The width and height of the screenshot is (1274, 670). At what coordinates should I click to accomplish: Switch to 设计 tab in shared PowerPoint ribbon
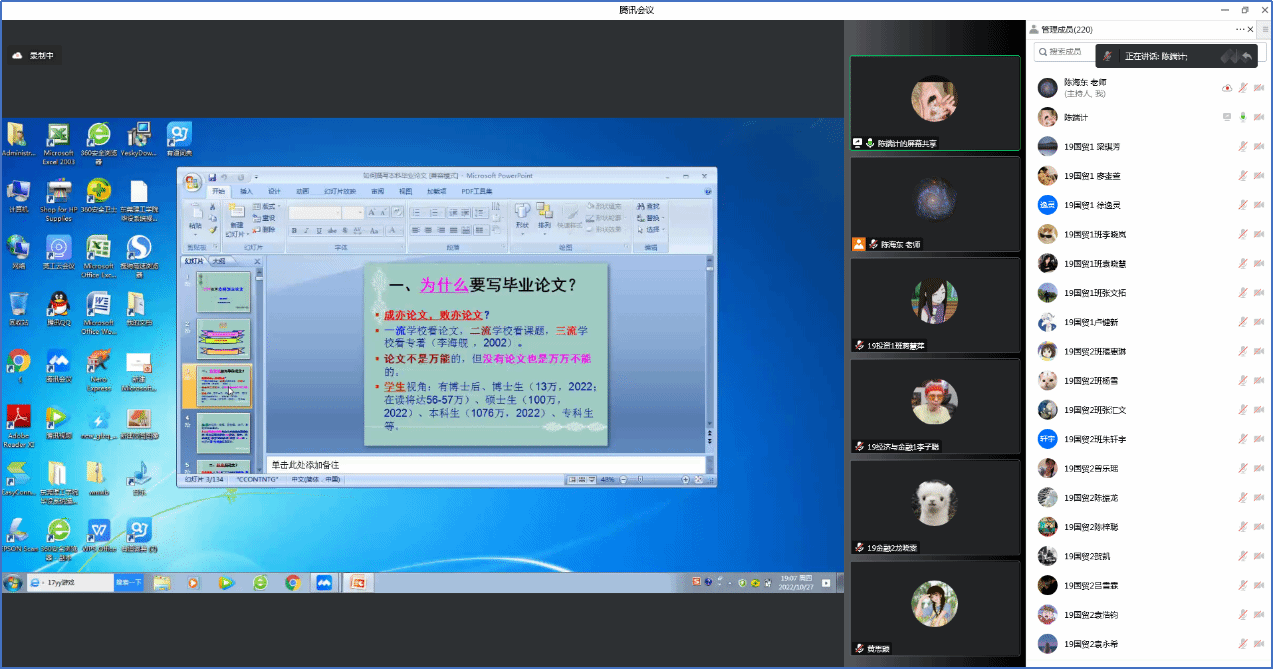(x=274, y=191)
